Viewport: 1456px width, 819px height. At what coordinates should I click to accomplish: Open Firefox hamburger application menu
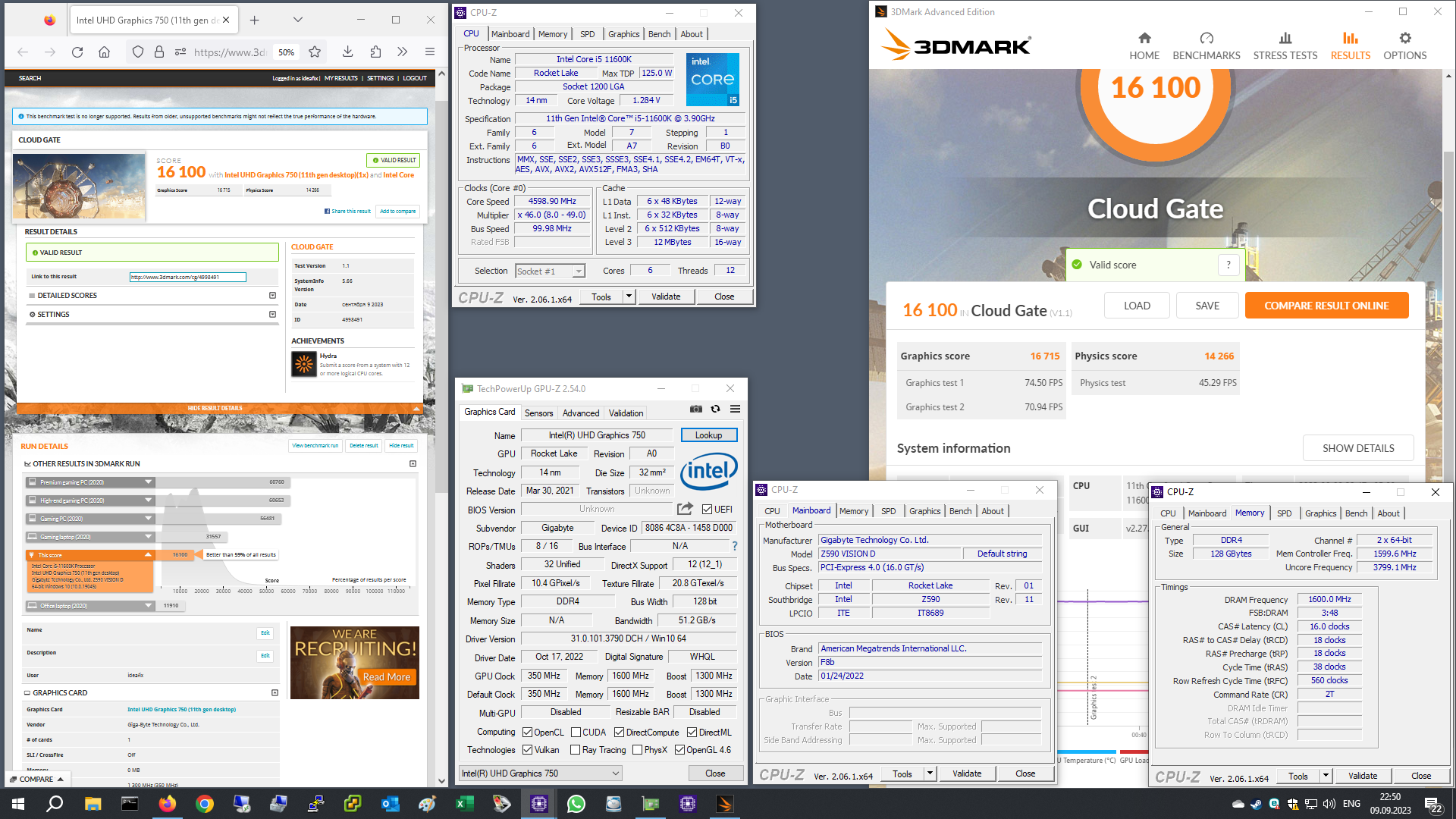pos(430,52)
